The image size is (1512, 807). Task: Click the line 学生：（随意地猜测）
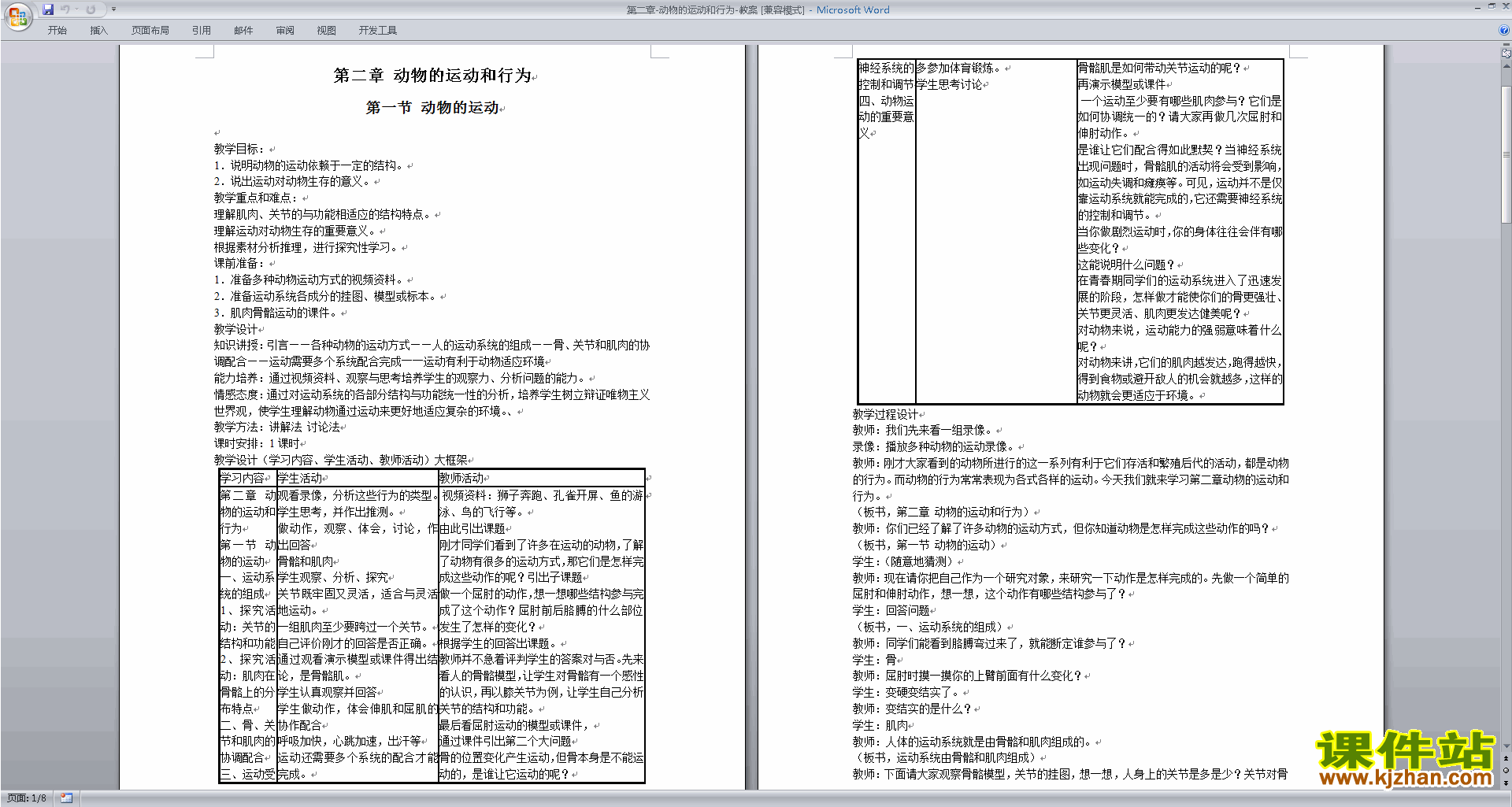(x=903, y=561)
